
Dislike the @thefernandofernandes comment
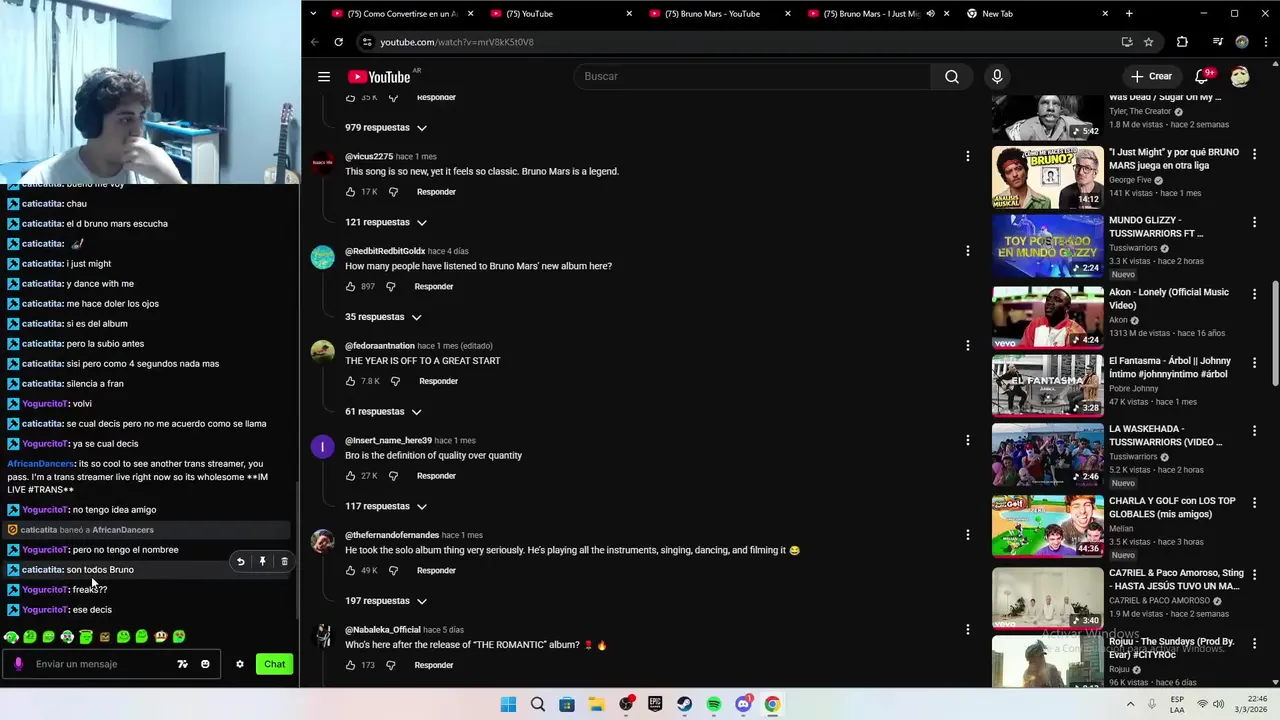point(393,571)
